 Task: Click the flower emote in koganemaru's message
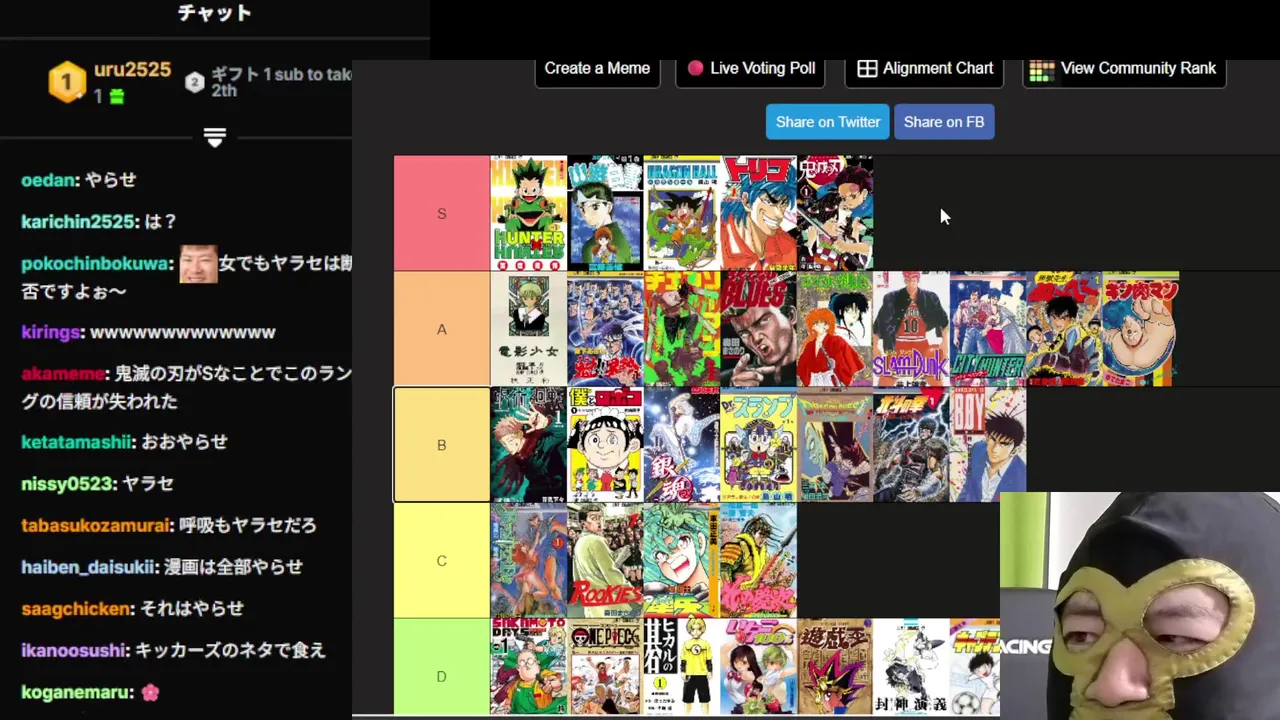click(150, 692)
